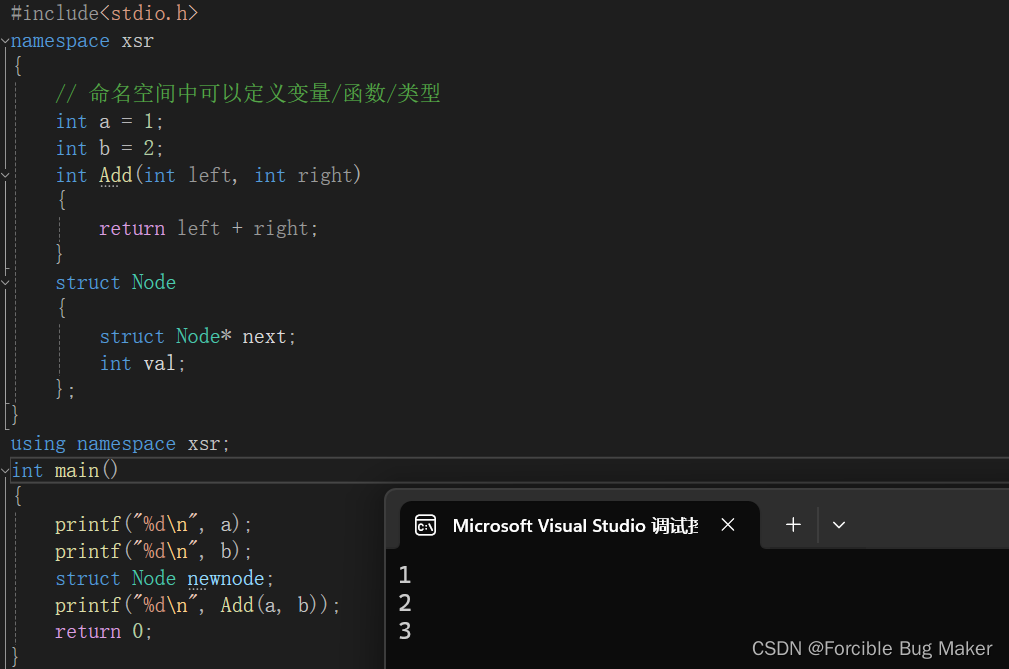The height and width of the screenshot is (669, 1009).
Task: Click the console icon in the terminal tab
Action: point(425,525)
